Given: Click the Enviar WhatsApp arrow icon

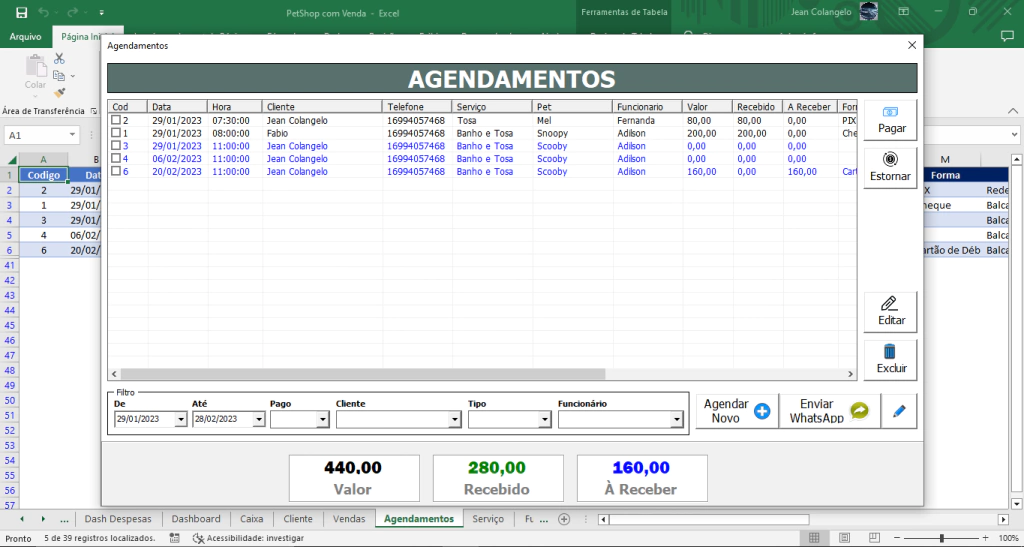Looking at the screenshot, I should [x=859, y=411].
